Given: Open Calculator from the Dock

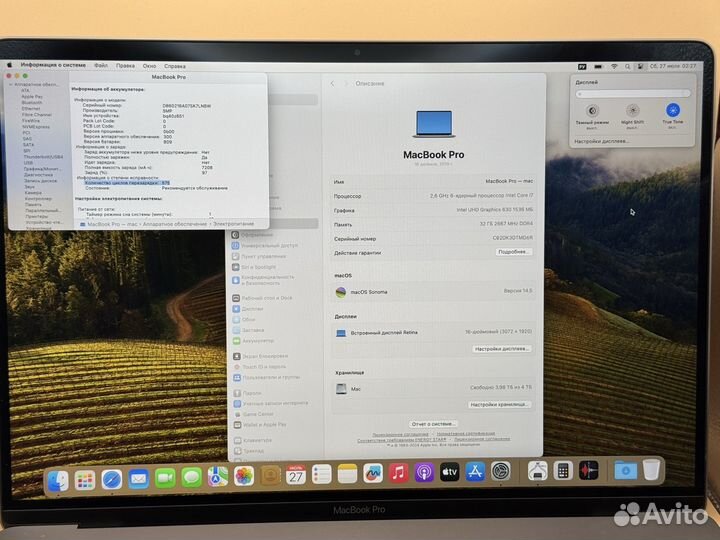Looking at the screenshot, I should [563, 471].
